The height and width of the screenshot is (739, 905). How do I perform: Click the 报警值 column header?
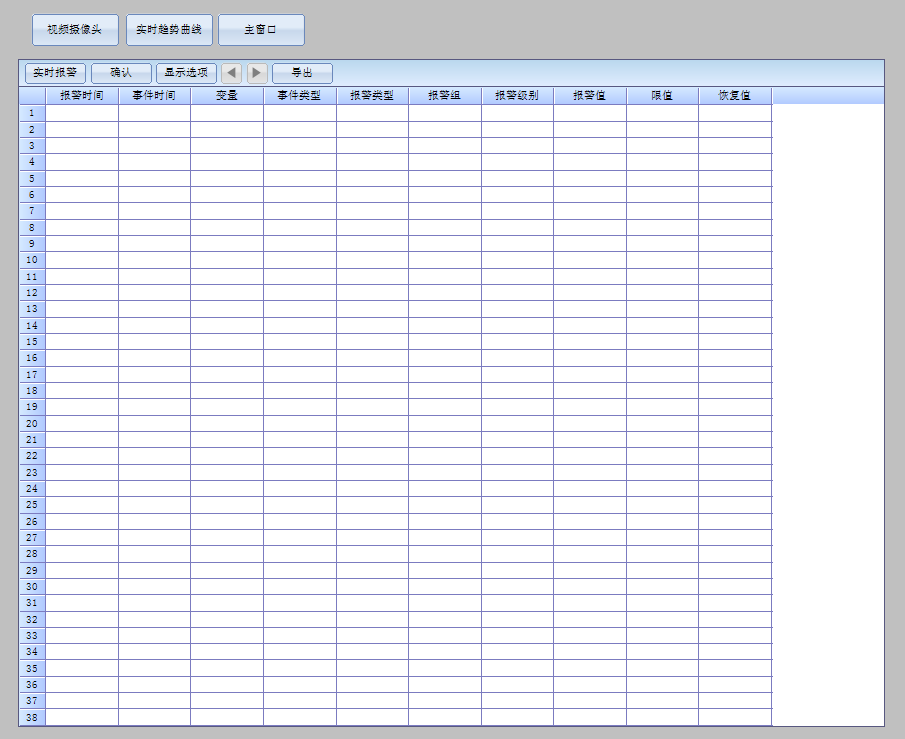(x=589, y=96)
